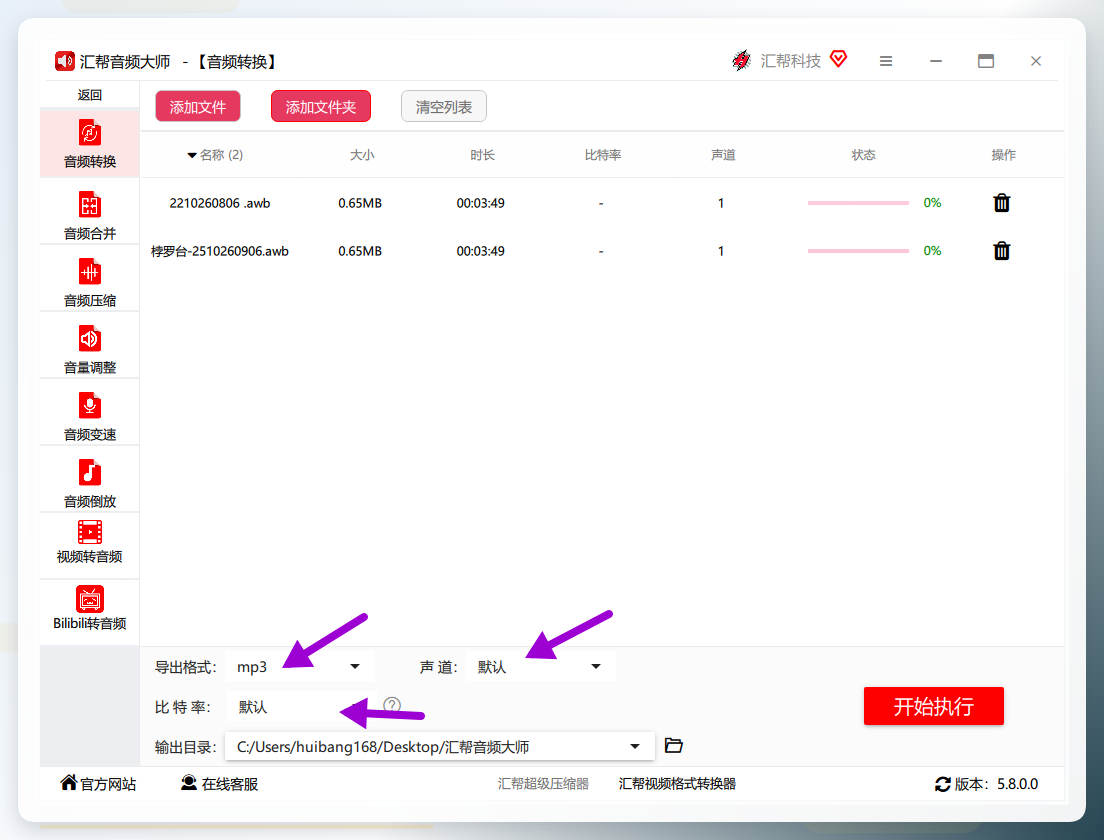
Task: Click the 时长 column header
Action: click(x=482, y=155)
